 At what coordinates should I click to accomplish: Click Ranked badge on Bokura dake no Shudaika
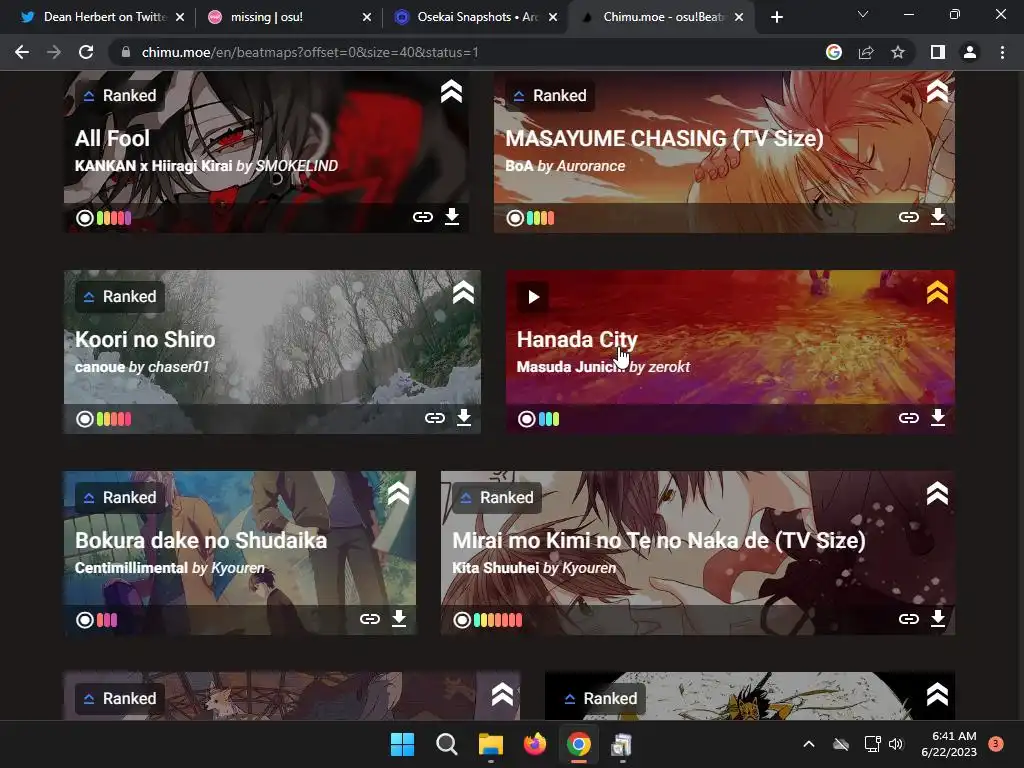pyautogui.click(x=120, y=498)
